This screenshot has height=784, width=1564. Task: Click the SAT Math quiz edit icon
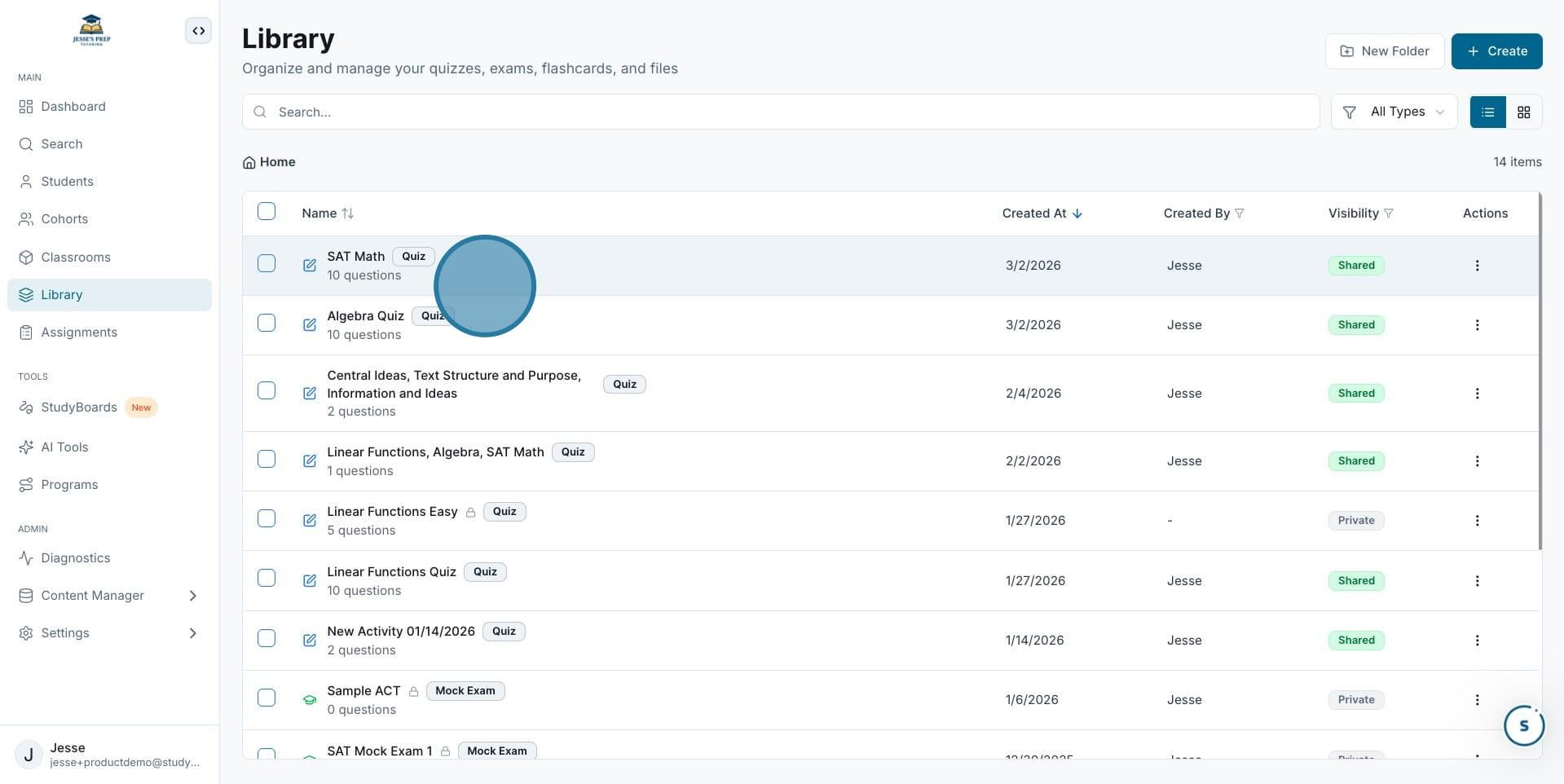tap(310, 266)
